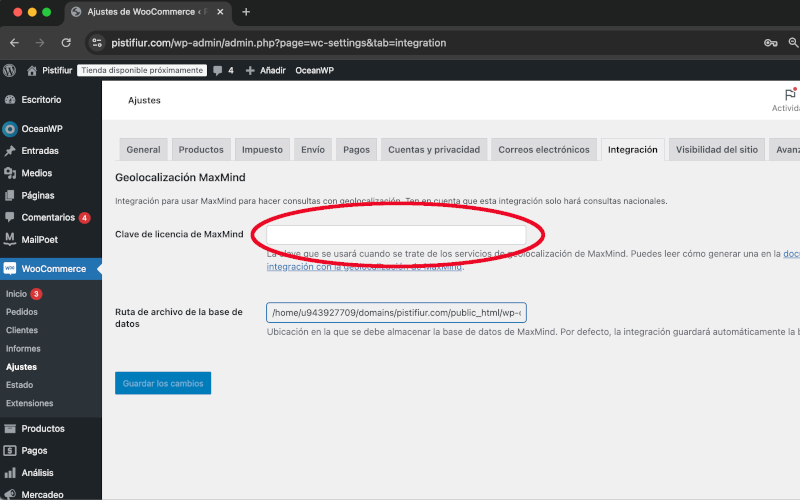Open the MaxMind integration documentation link
800x500 pixels.
[x=365, y=266]
